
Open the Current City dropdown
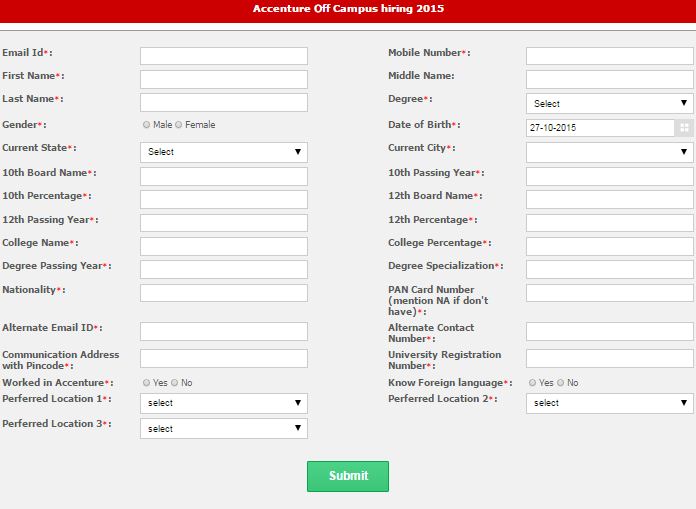point(609,152)
